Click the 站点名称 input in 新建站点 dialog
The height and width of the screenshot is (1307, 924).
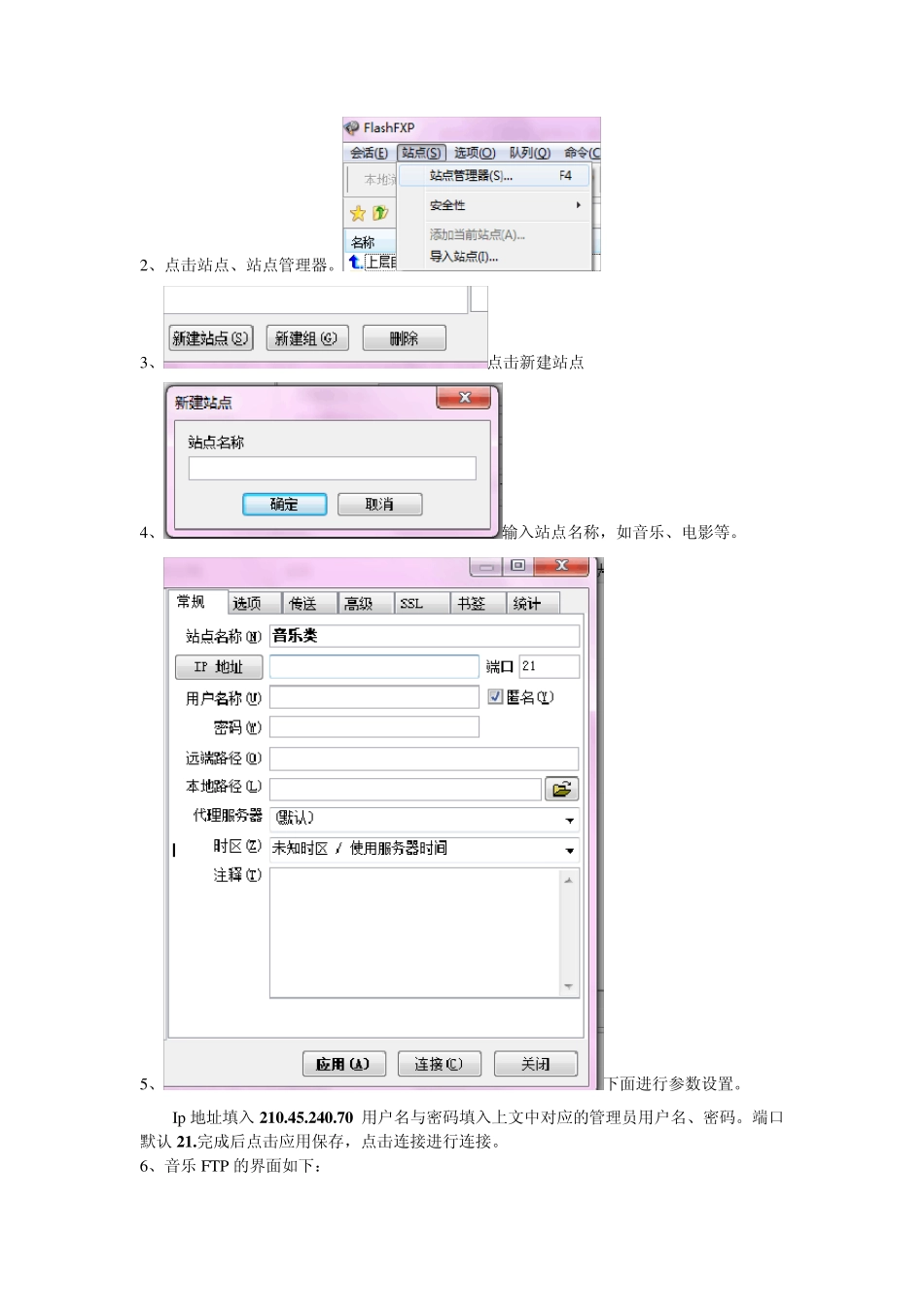coord(332,468)
